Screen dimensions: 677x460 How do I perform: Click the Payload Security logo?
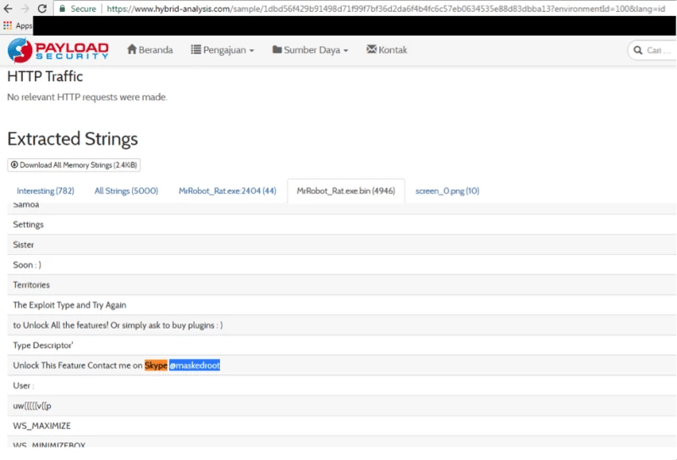pyautogui.click(x=58, y=50)
